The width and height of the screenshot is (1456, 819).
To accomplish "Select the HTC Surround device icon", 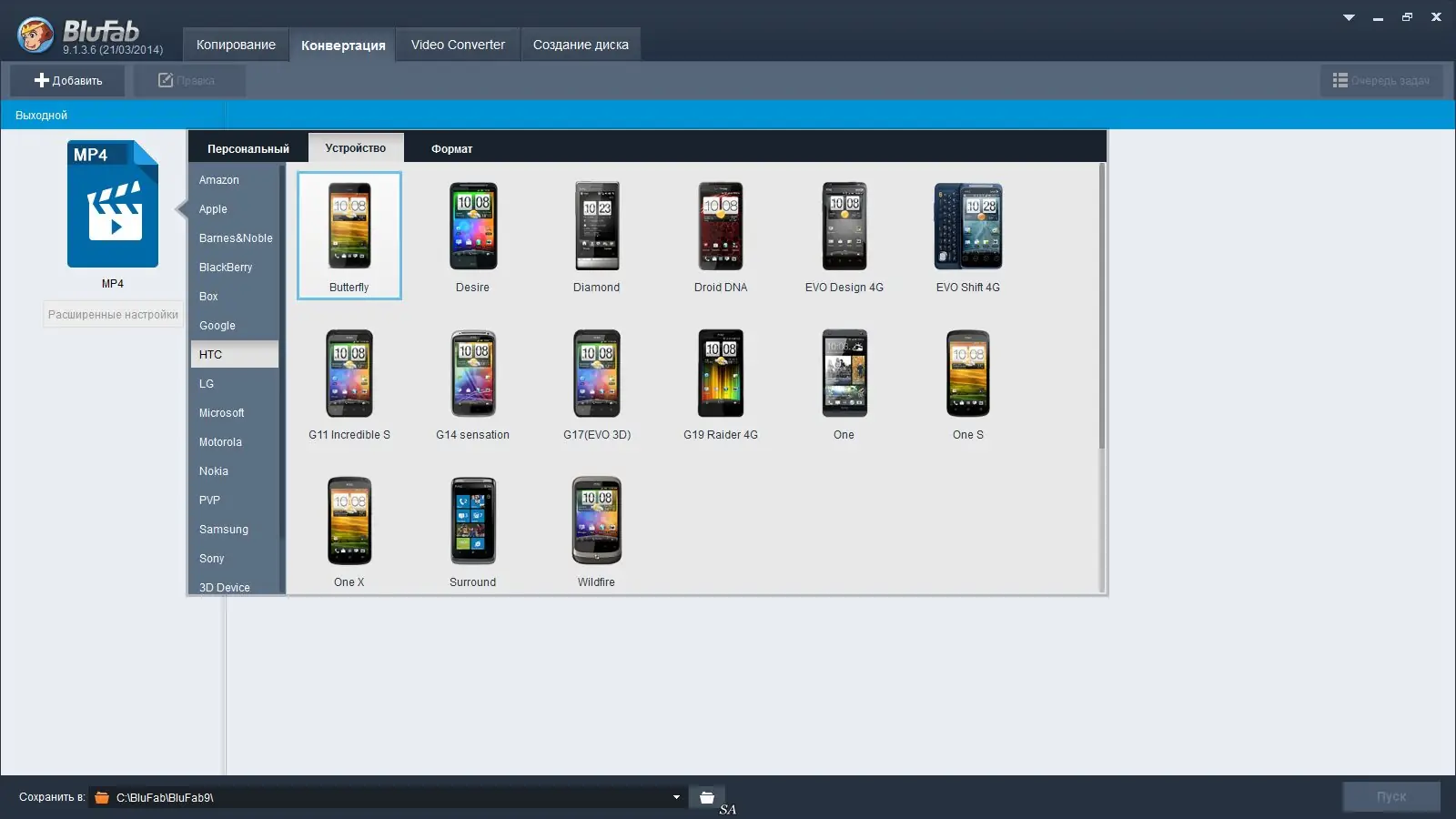I will [x=473, y=521].
